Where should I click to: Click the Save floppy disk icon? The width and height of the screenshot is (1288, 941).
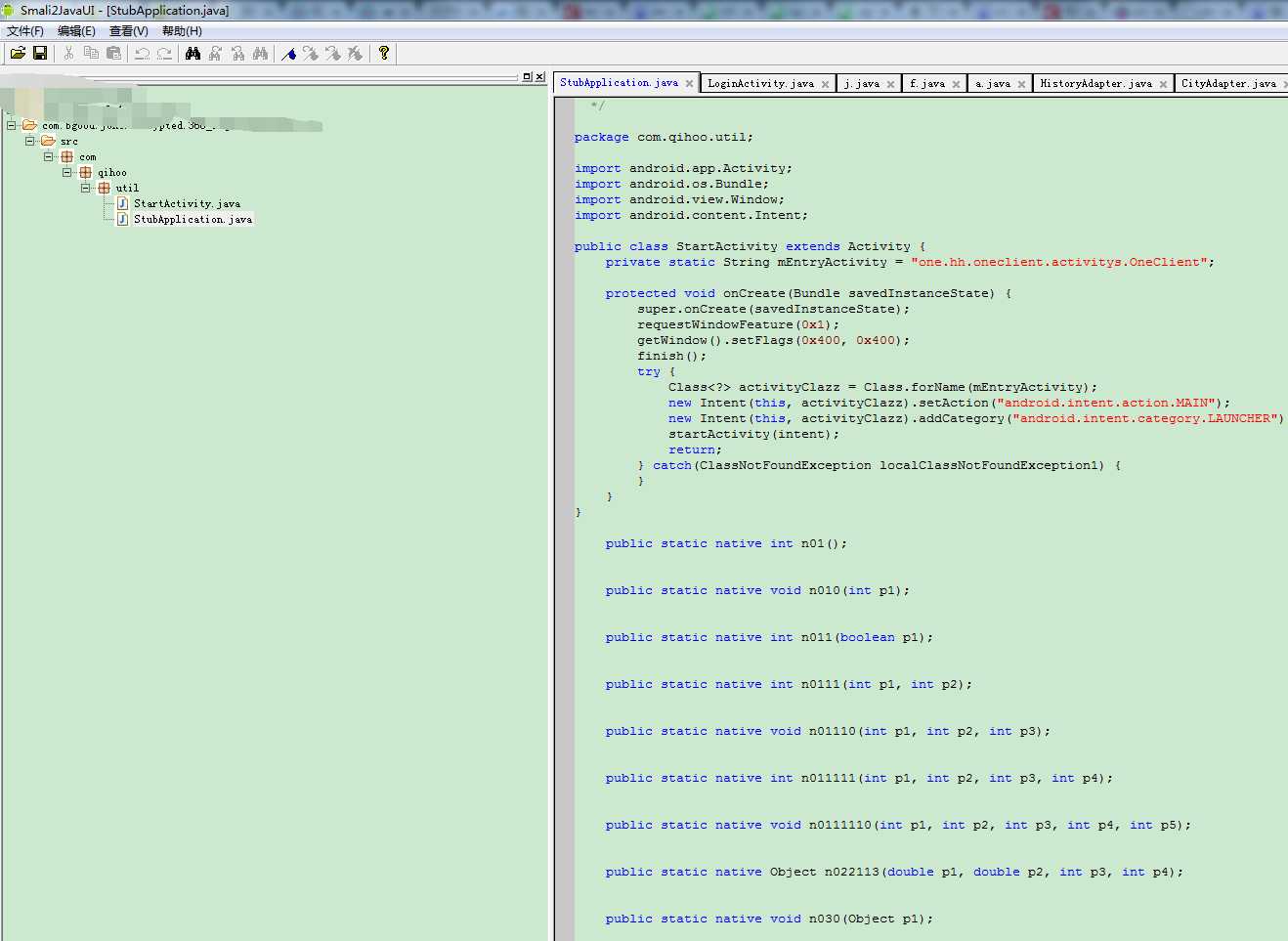point(40,54)
